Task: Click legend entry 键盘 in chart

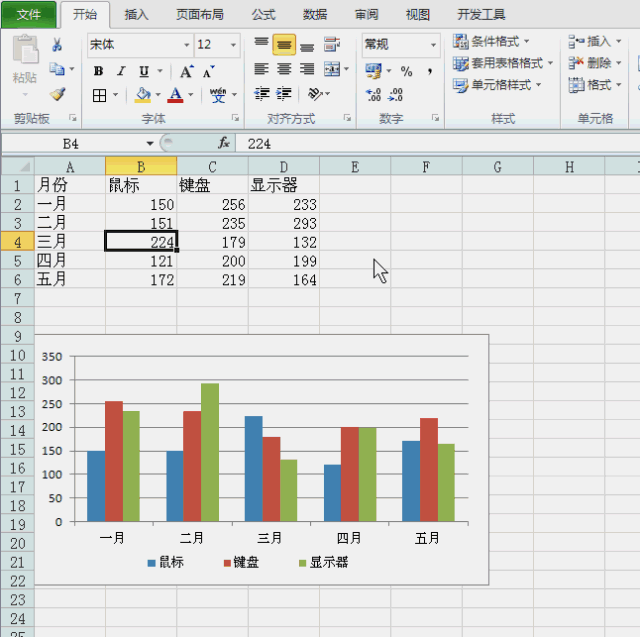Action: (x=241, y=562)
